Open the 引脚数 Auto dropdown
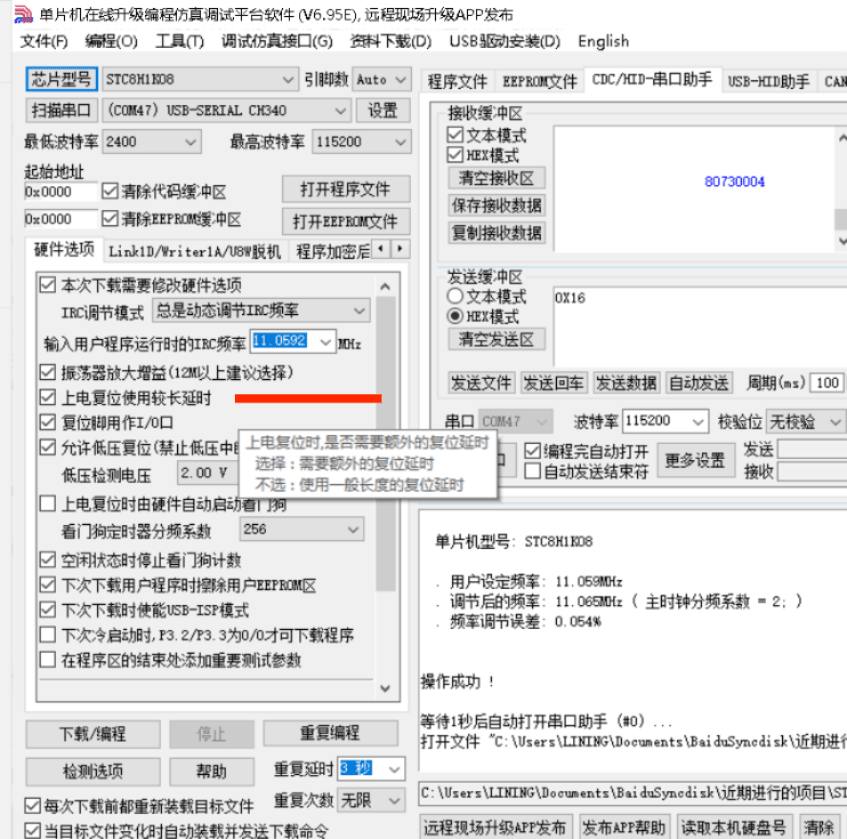This screenshot has height=839, width=847. (382, 80)
